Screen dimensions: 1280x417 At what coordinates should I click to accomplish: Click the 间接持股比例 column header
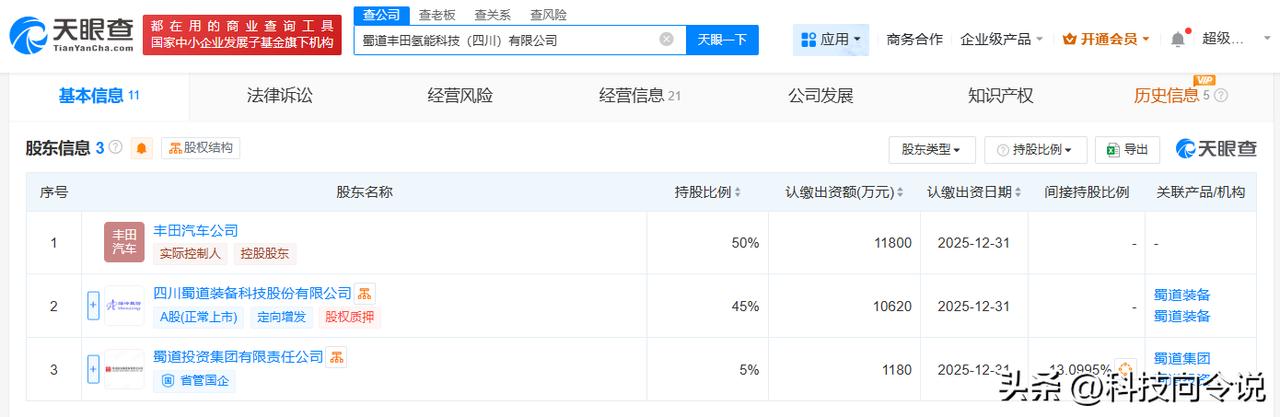point(1086,192)
